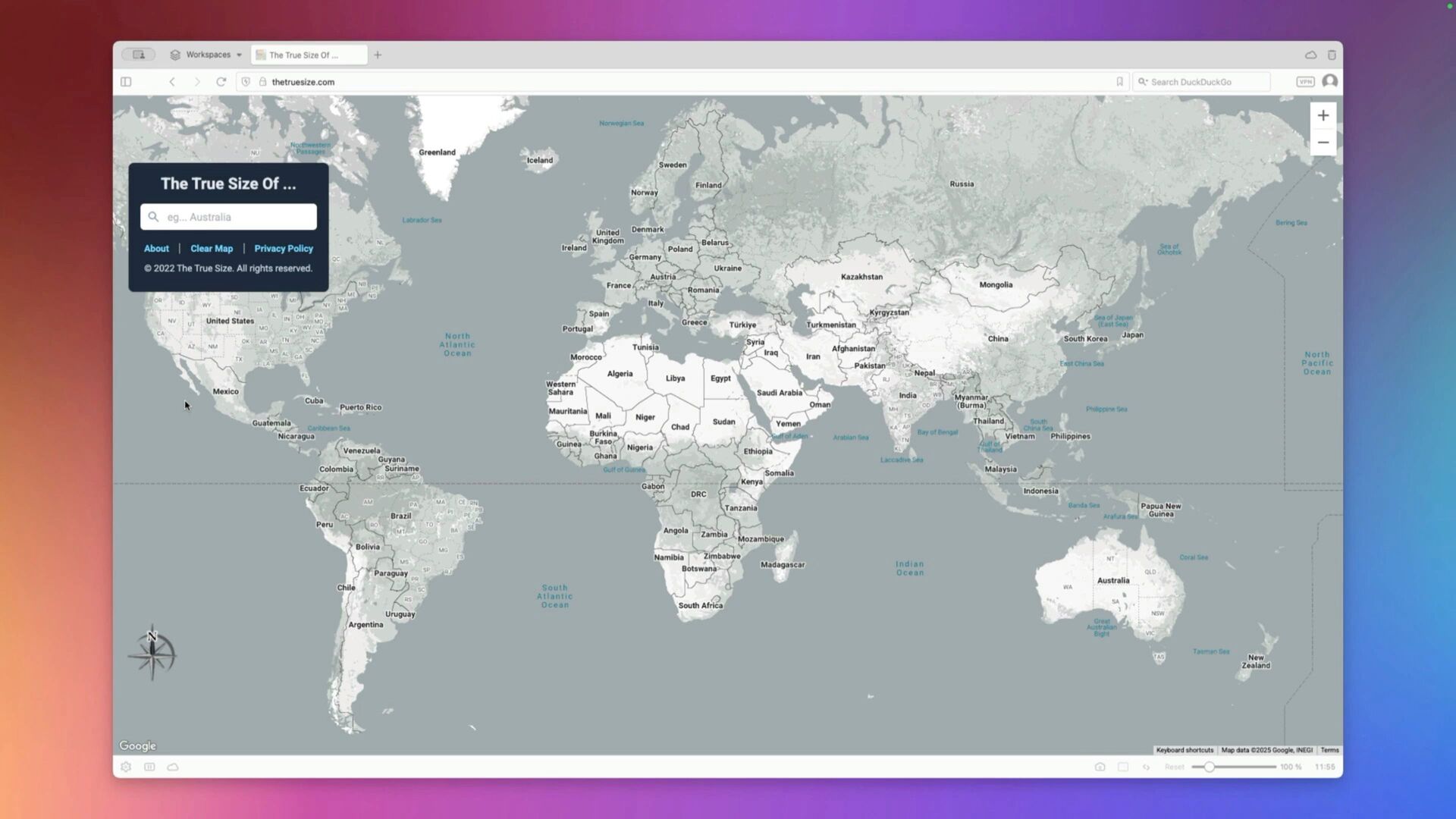Screen dimensions: 1456x819
Task: Click the Kazakhstan label on map
Action: [x=861, y=277]
